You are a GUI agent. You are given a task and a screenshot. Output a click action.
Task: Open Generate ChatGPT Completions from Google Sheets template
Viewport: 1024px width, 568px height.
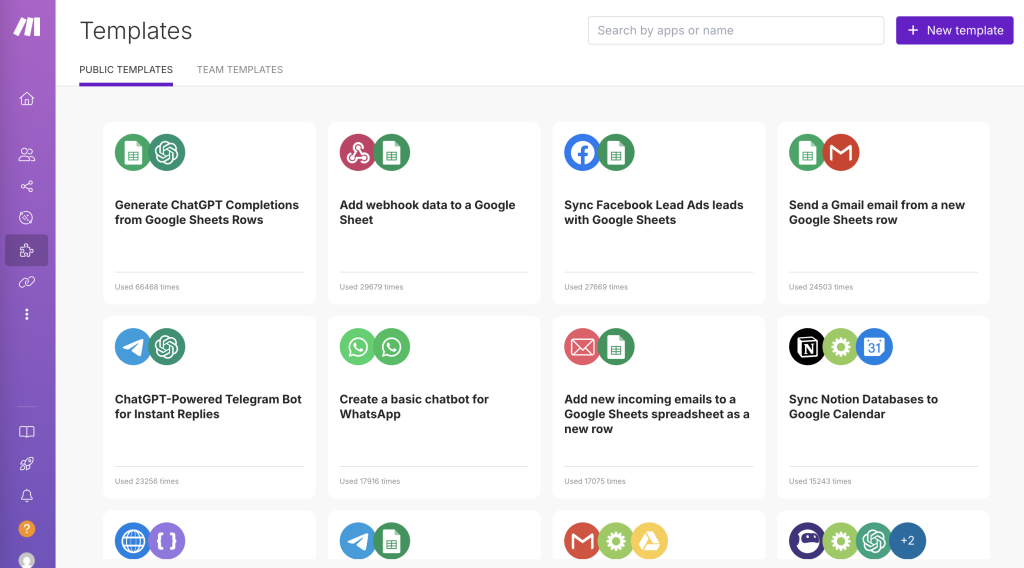point(207,212)
